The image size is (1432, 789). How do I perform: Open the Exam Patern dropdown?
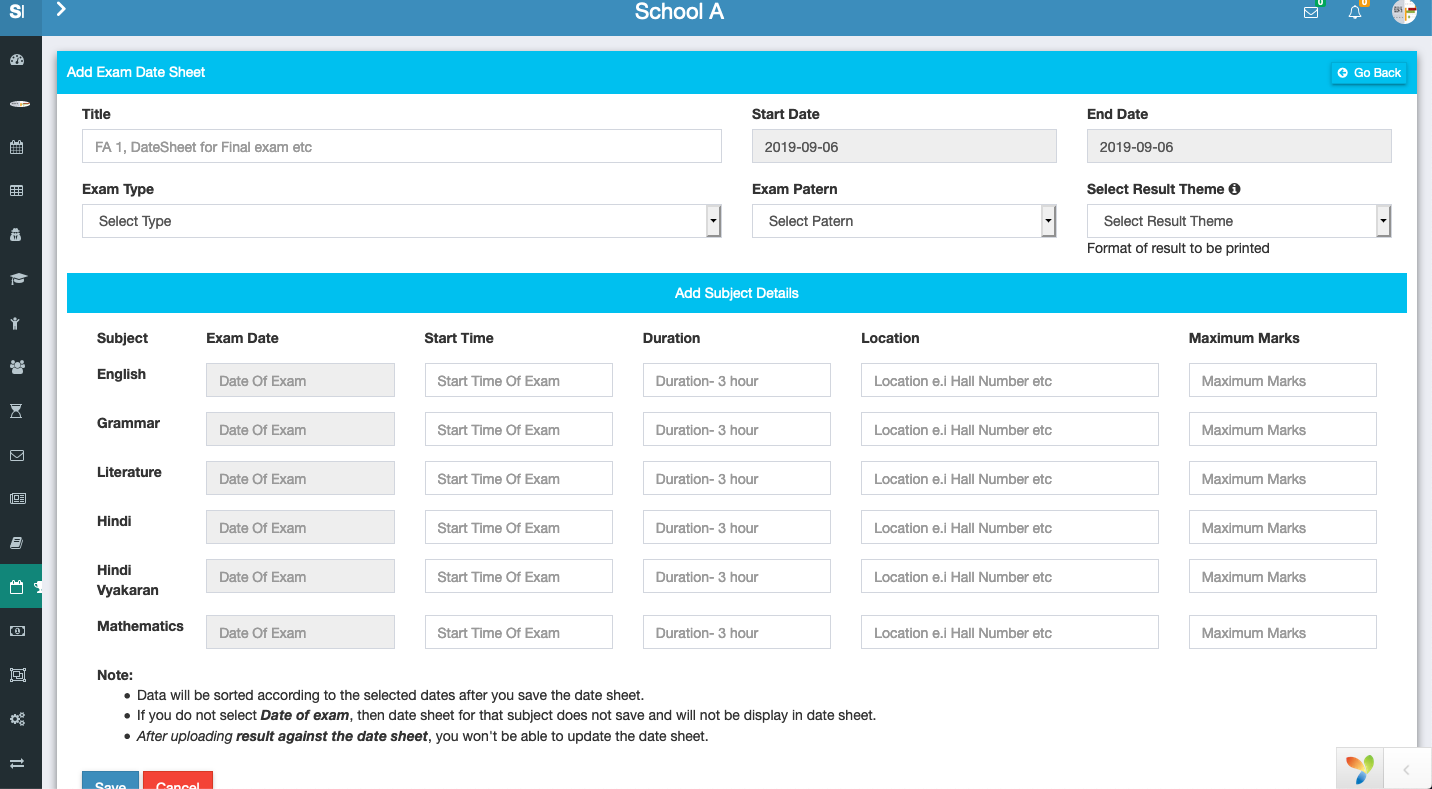tap(903, 221)
